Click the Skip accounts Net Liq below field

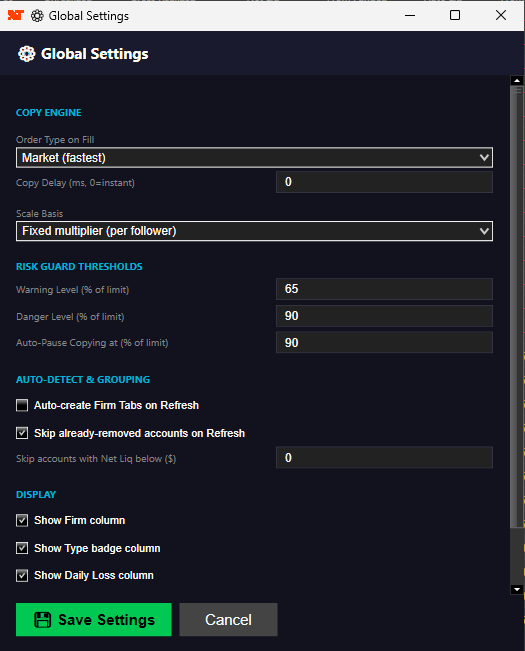(x=384, y=458)
